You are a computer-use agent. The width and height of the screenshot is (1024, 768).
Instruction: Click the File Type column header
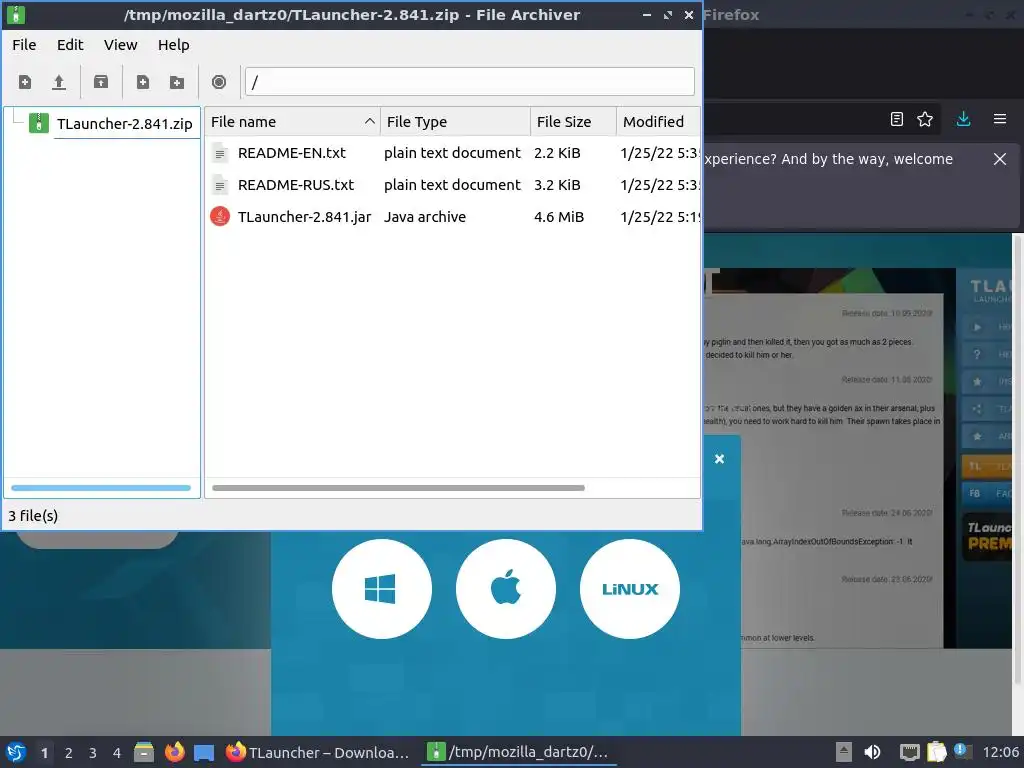click(x=455, y=121)
